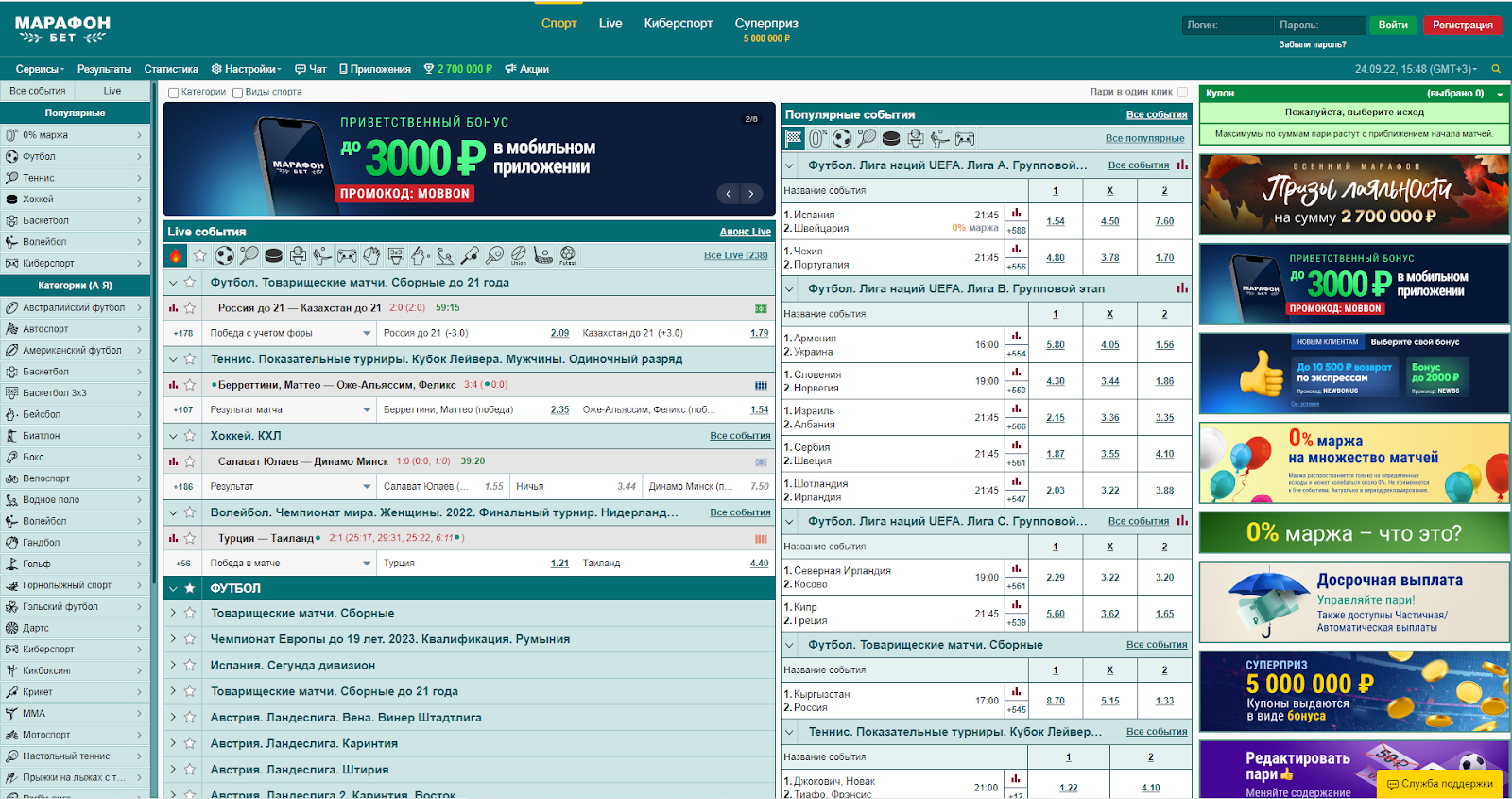
Task: Filter Popular events by gamepad icon
Action: point(965,138)
